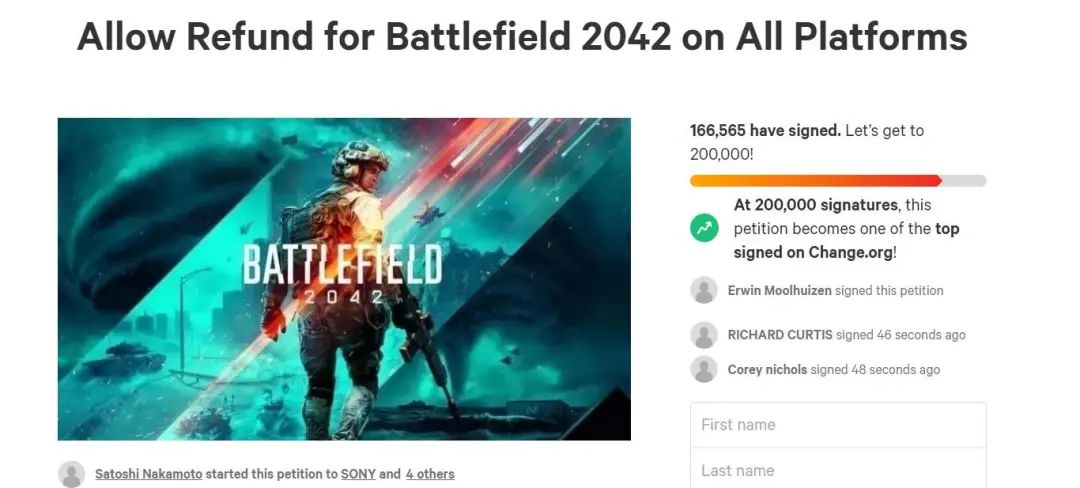The width and height of the screenshot is (1080, 488).
Task: Click Satoshi Nakamoto's profile avatar
Action: 71,474
